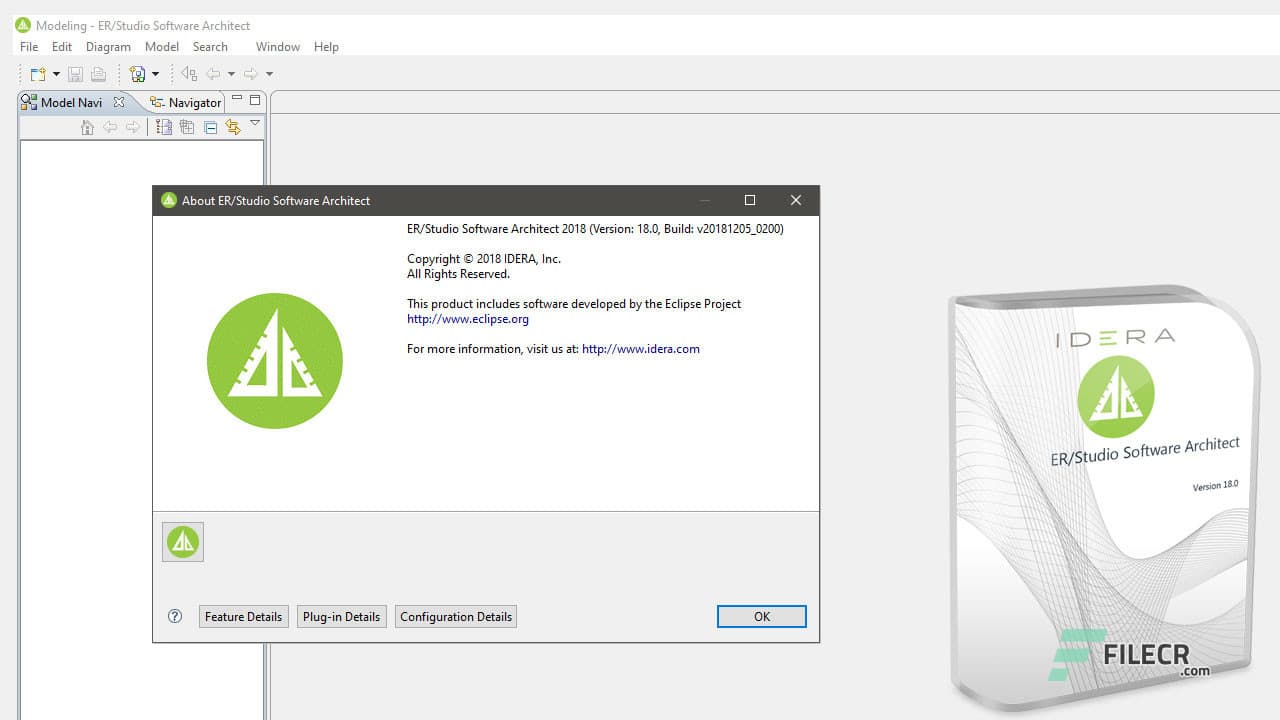The height and width of the screenshot is (720, 1280).
Task: Open the new model wizard toolbar icon
Action: tap(140, 73)
